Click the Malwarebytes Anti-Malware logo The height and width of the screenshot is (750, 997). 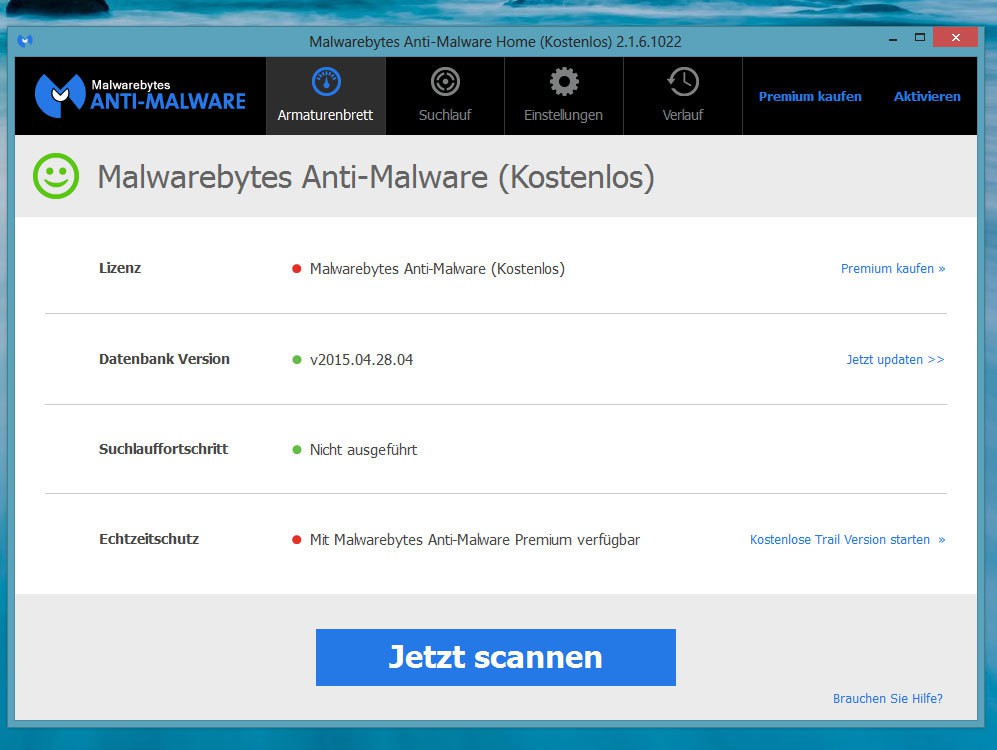tap(141, 96)
